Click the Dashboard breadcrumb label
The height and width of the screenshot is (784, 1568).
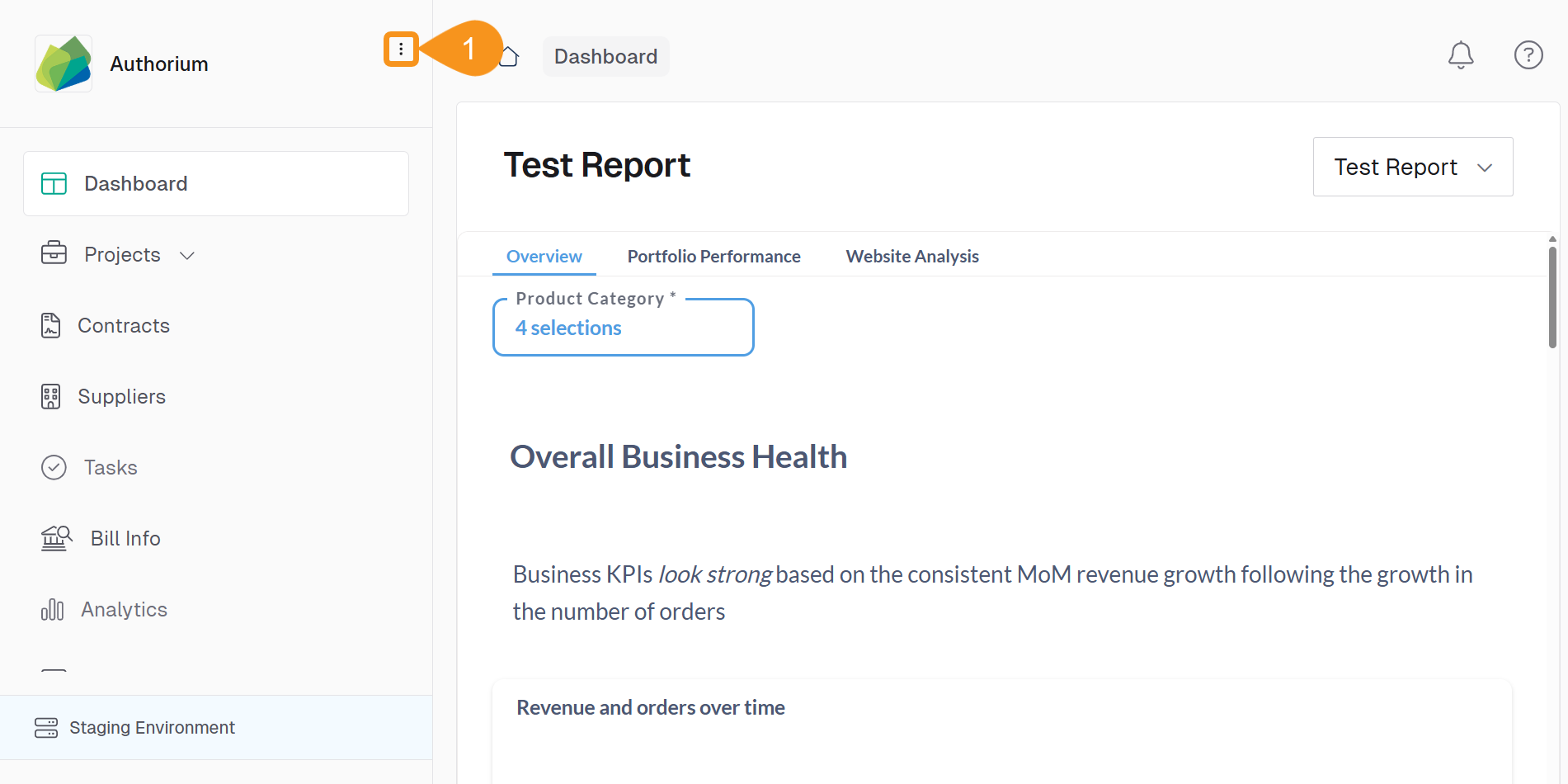[605, 55]
